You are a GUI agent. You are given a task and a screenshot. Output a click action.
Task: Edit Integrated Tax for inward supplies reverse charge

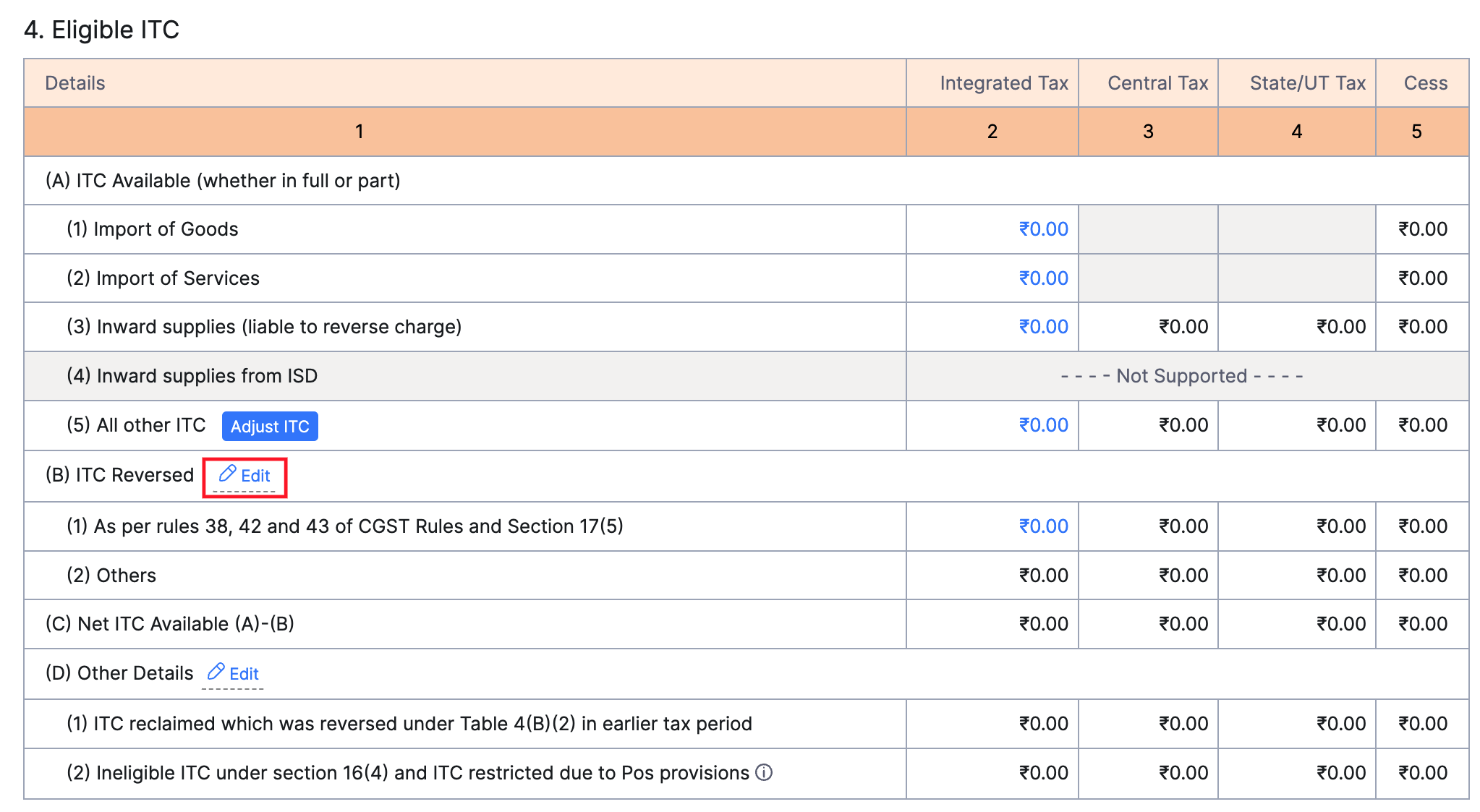[1044, 326]
